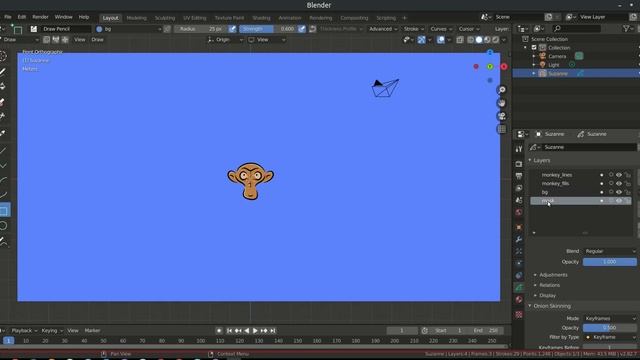The height and width of the screenshot is (360, 640).
Task: Click the Draw menu in viewport header
Action: coord(98,40)
